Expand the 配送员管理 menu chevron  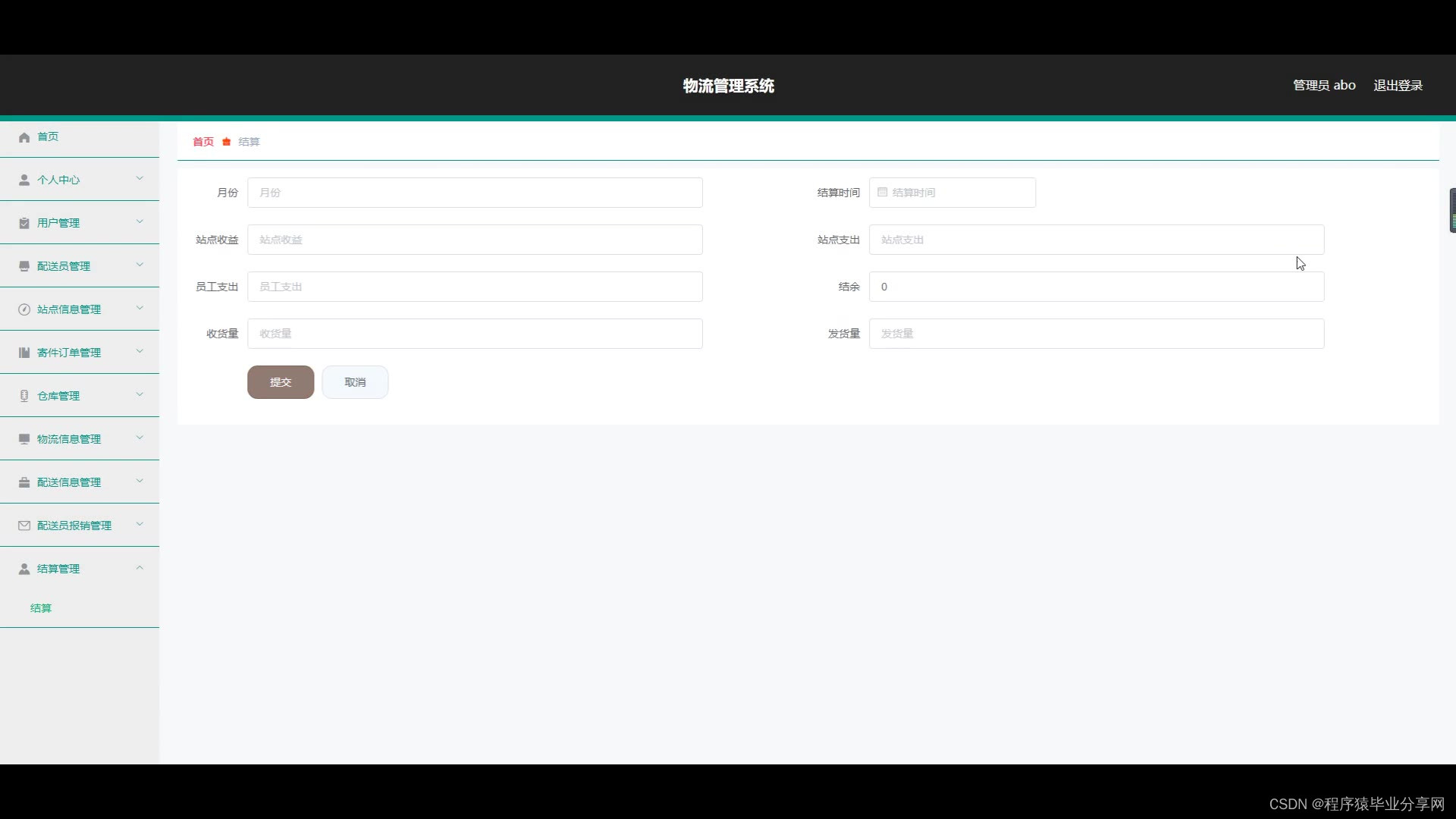pos(140,265)
